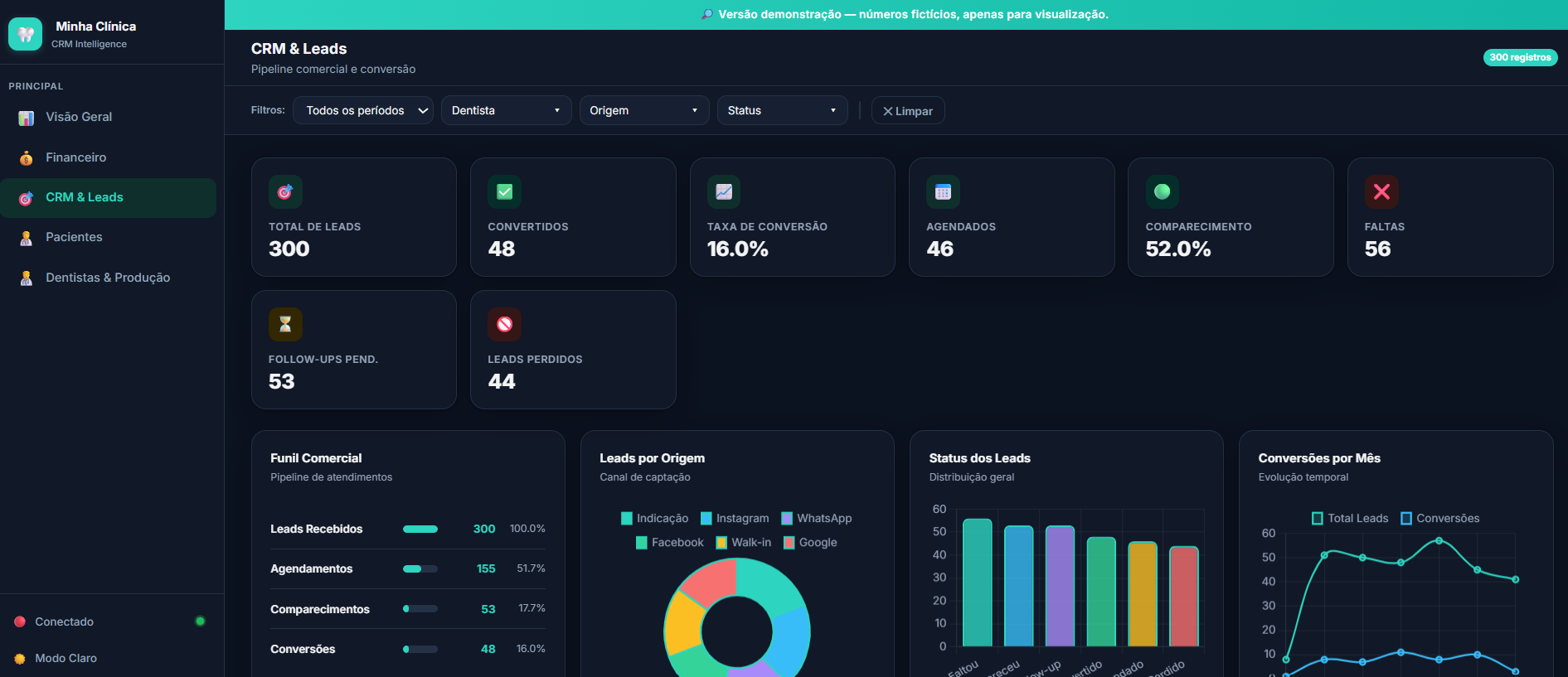Open Dentistas & Produção section

point(108,278)
